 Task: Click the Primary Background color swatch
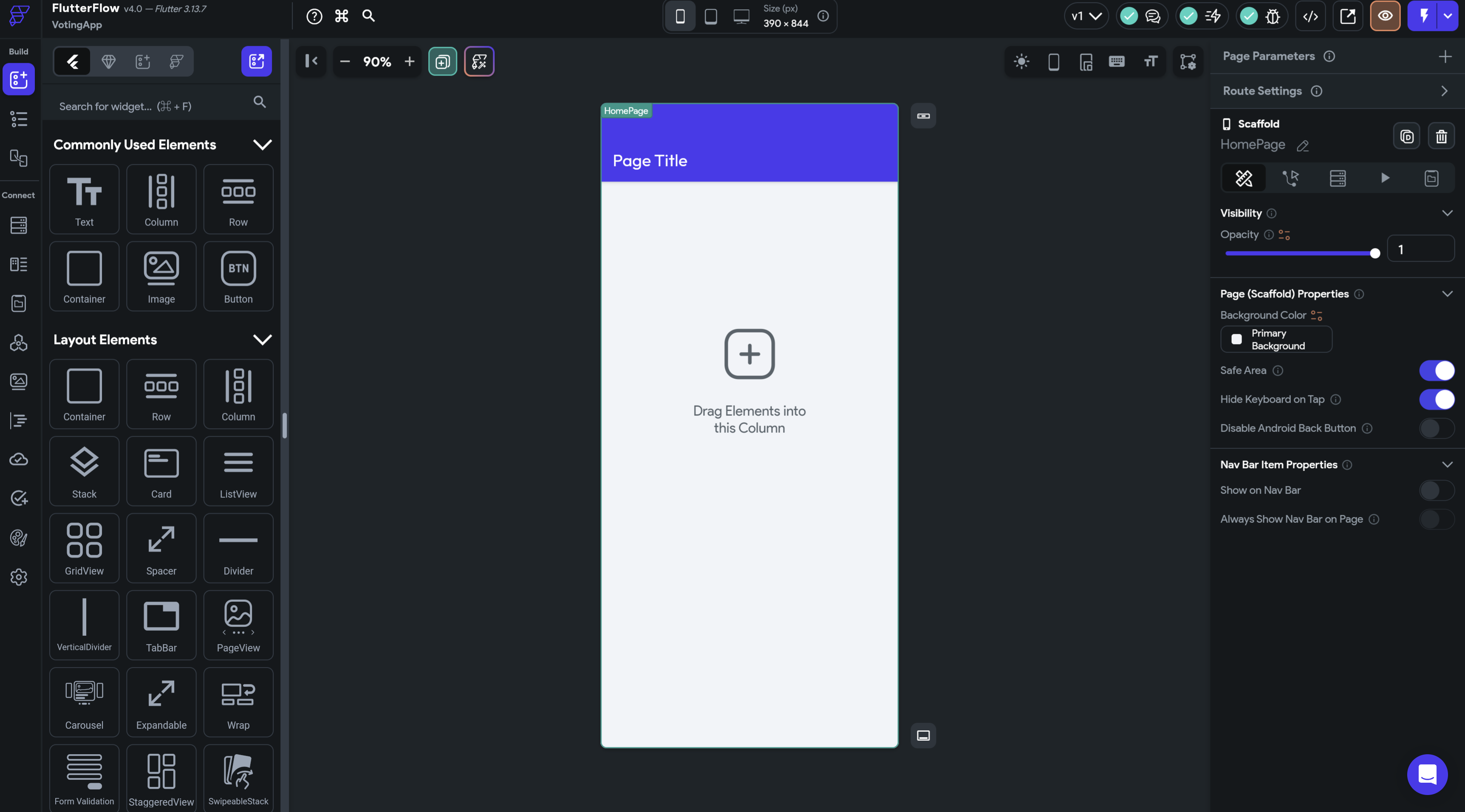(1237, 338)
